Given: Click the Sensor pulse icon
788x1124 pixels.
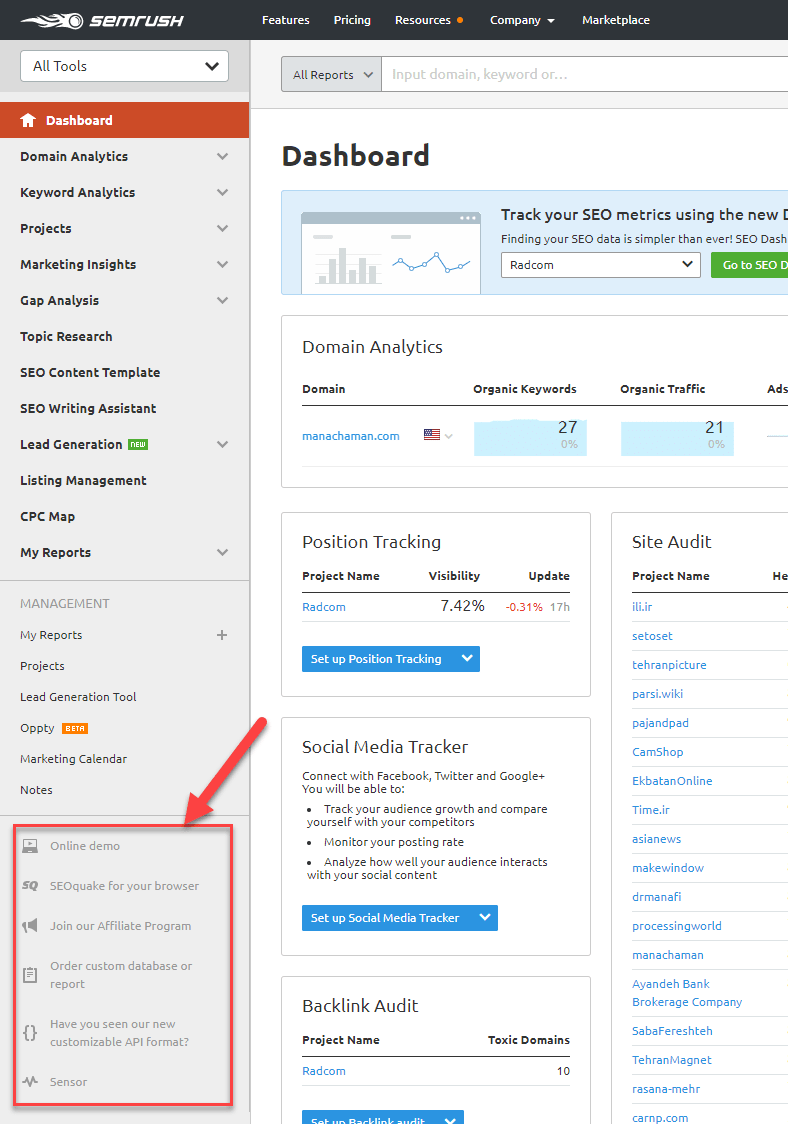Looking at the screenshot, I should (x=30, y=1082).
